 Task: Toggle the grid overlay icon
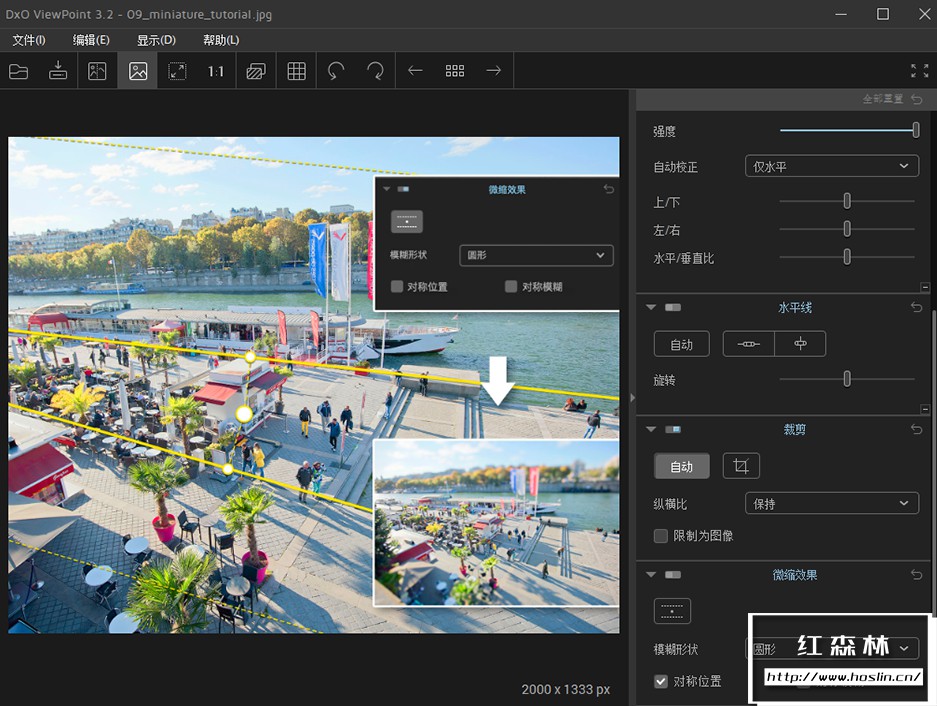[296, 70]
